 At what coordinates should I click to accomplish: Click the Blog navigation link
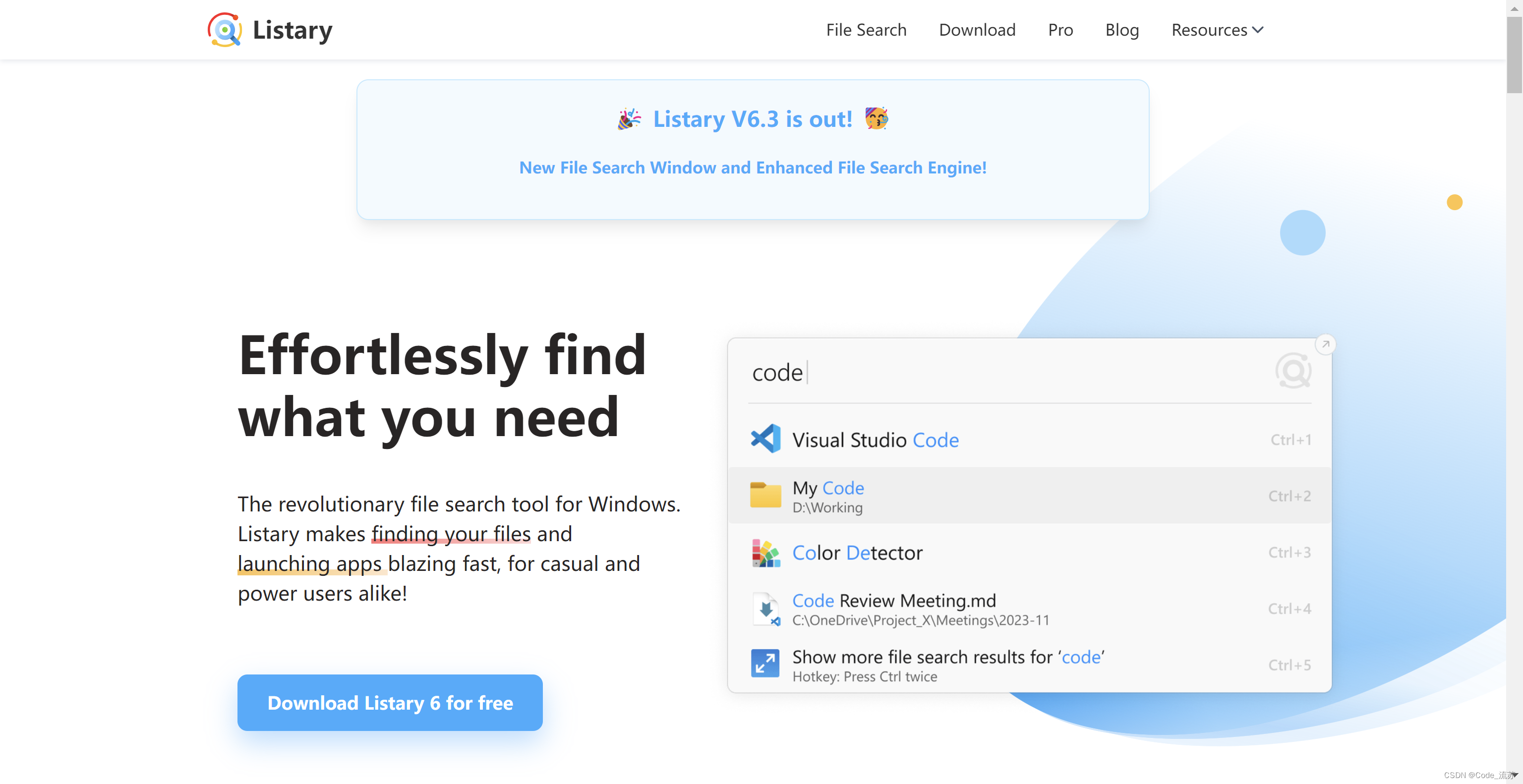point(1122,29)
